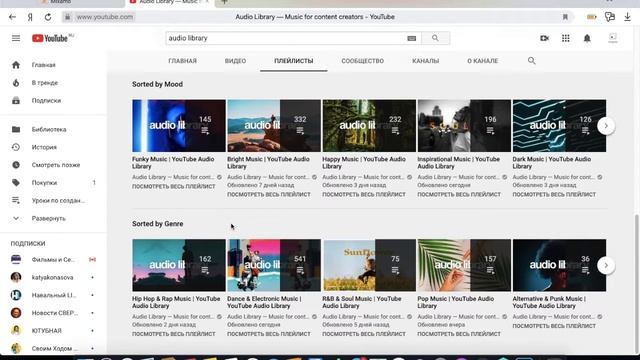This screenshot has width=640, height=360.
Task: Open Alternative & Punk playlist thumbnail
Action: (x=559, y=265)
